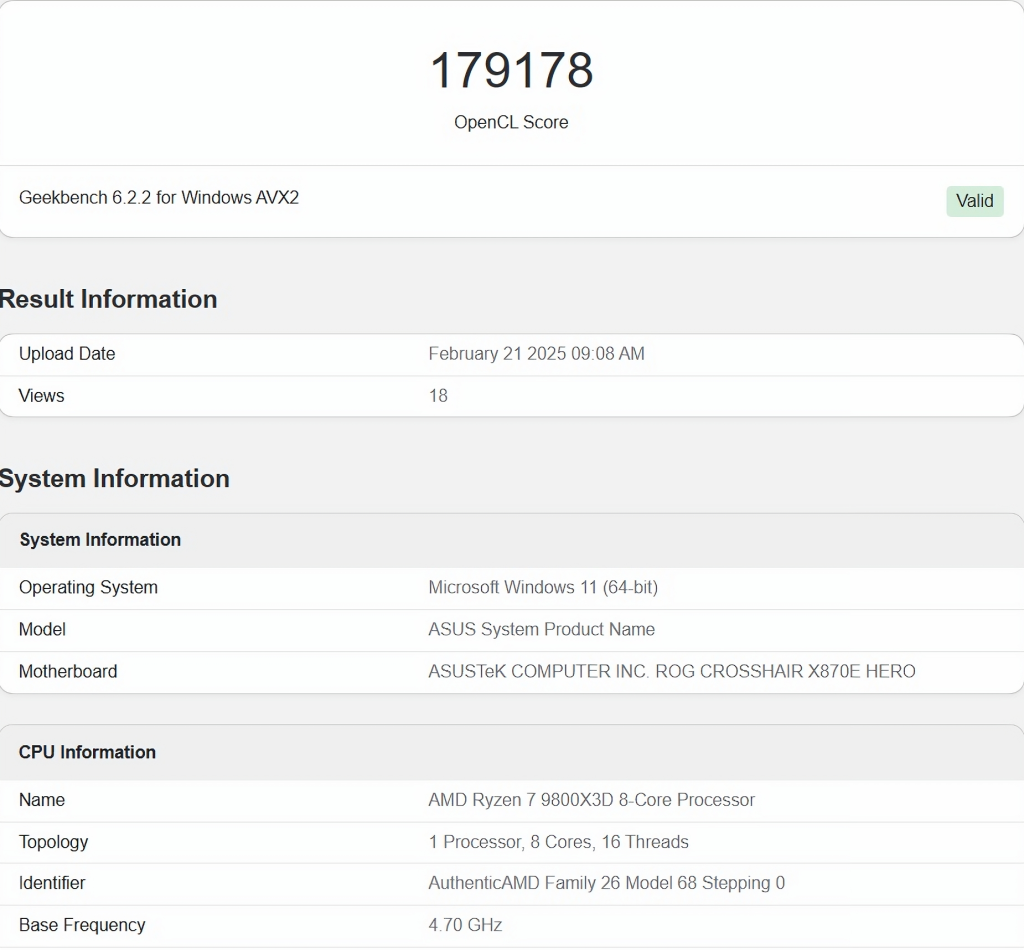This screenshot has height=950, width=1024.
Task: Click the Operating System label
Action: pyautogui.click(x=88, y=588)
